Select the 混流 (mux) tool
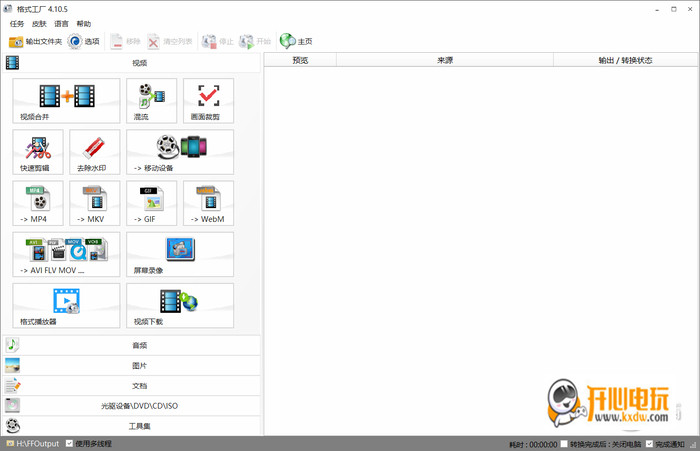700x451 pixels. click(151, 100)
